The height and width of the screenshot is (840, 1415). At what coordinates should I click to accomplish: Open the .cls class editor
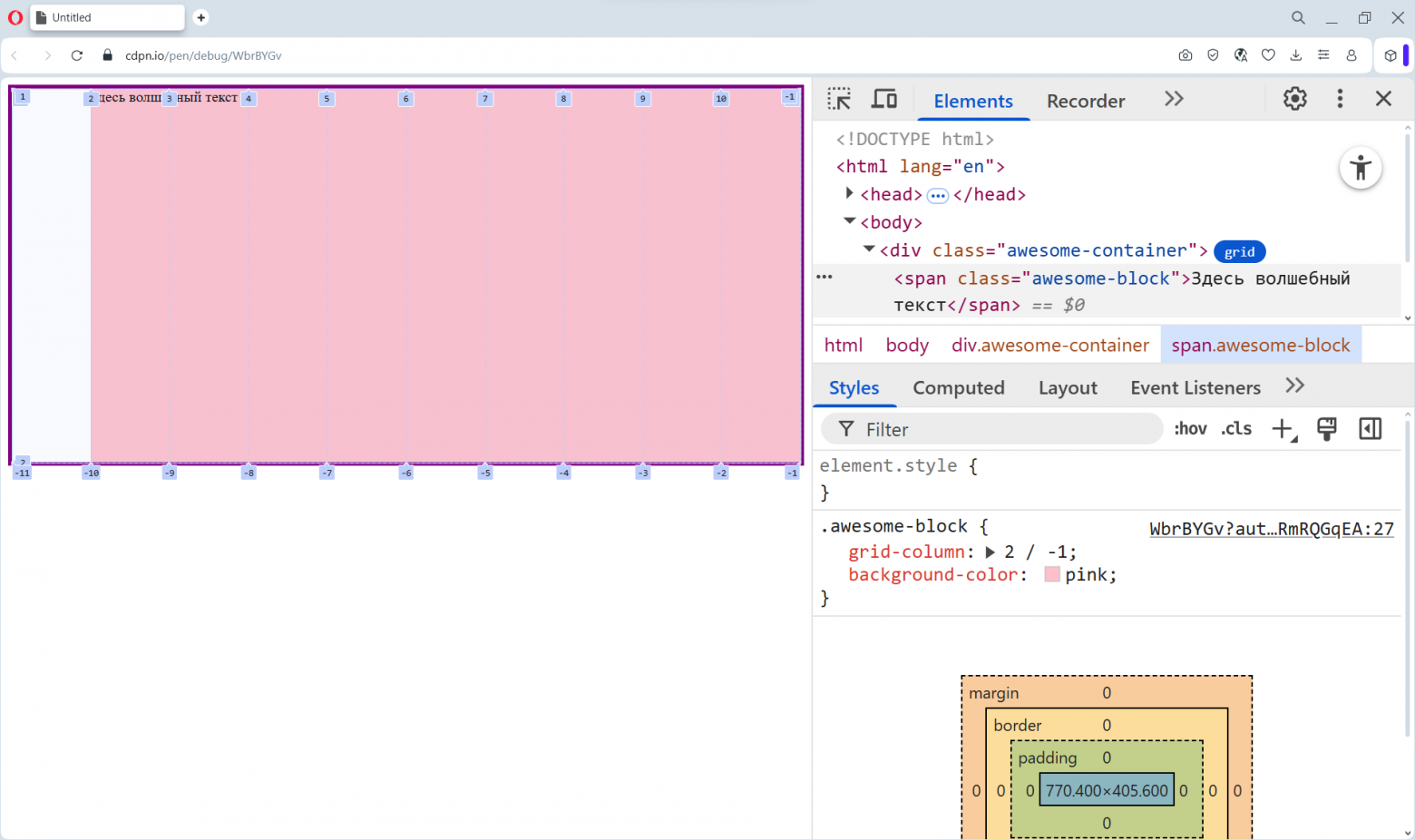click(x=1235, y=428)
